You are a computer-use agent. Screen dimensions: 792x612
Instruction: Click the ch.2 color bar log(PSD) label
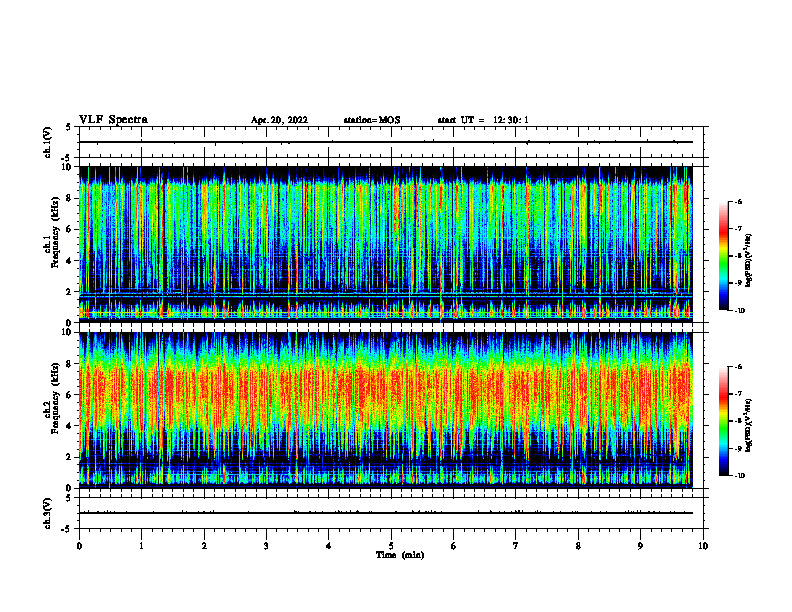click(x=749, y=426)
